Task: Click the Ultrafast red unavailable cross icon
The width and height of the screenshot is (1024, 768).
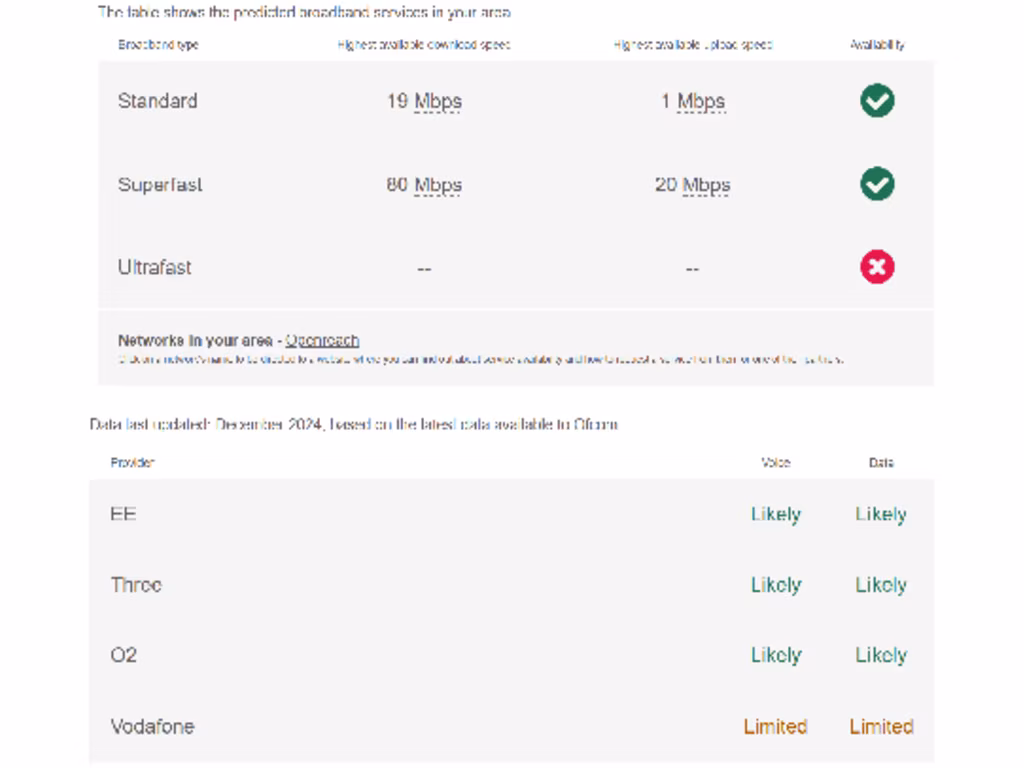Action: [x=877, y=267]
